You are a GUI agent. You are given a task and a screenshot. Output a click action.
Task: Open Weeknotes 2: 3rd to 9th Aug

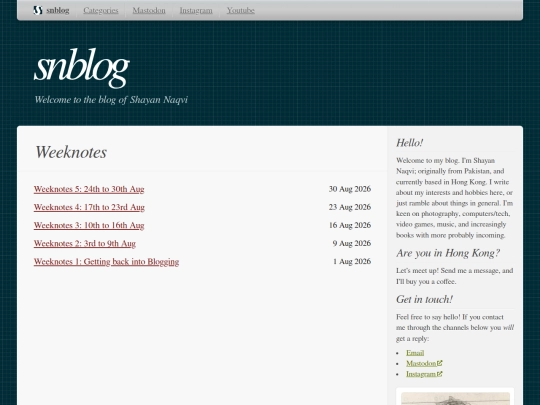pos(85,243)
